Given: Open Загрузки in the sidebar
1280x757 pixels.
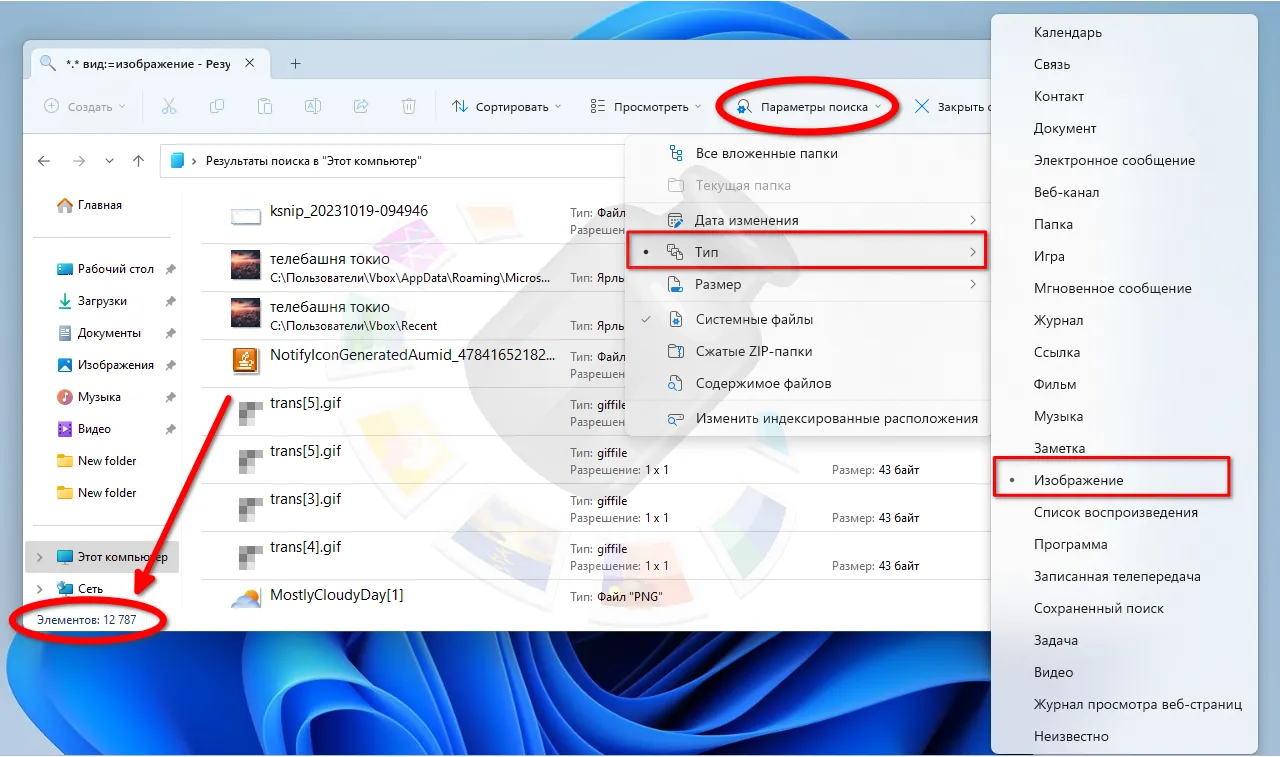Looking at the screenshot, I should coord(102,301).
